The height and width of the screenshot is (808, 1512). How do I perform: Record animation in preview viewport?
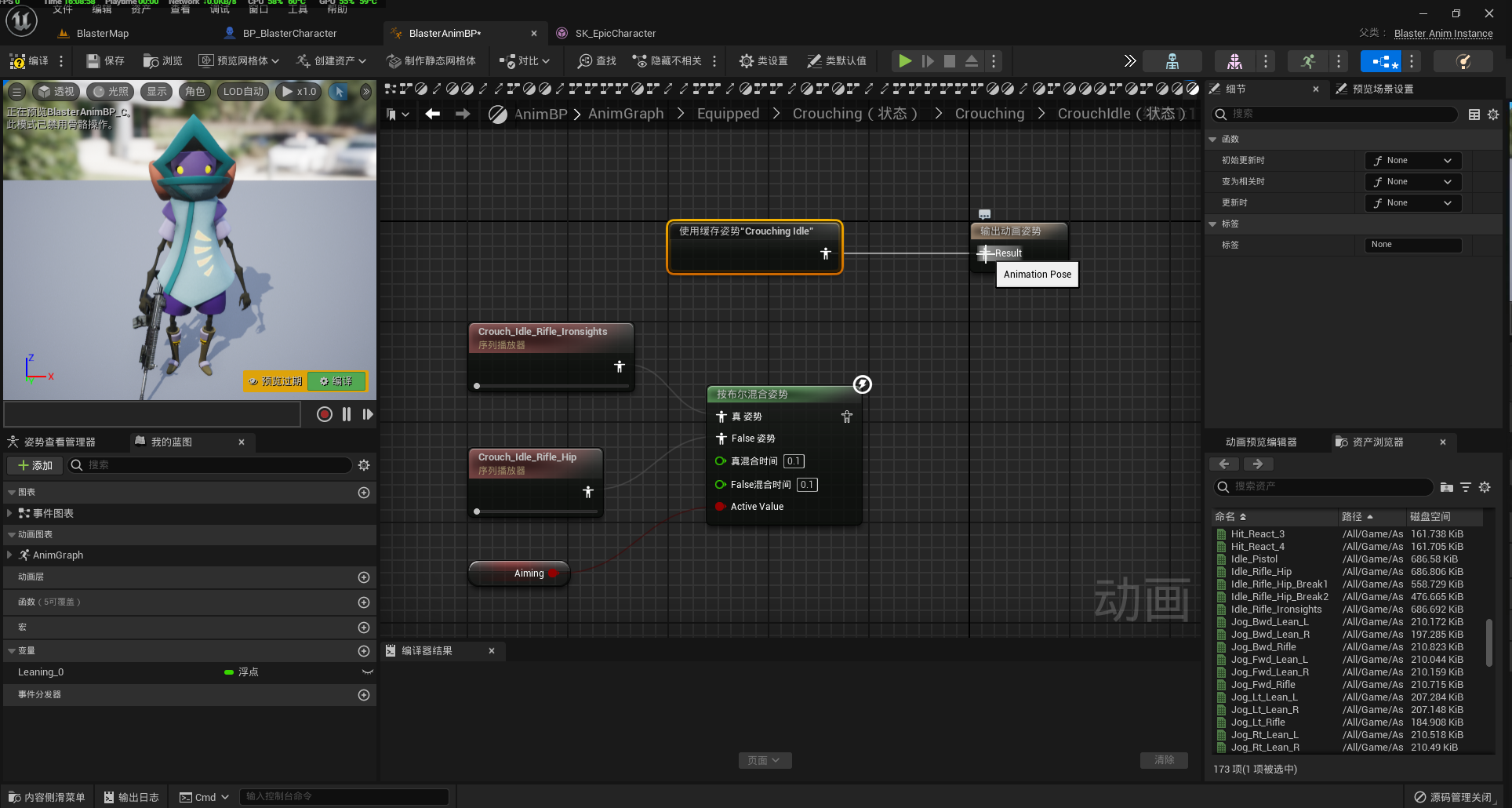(x=324, y=414)
